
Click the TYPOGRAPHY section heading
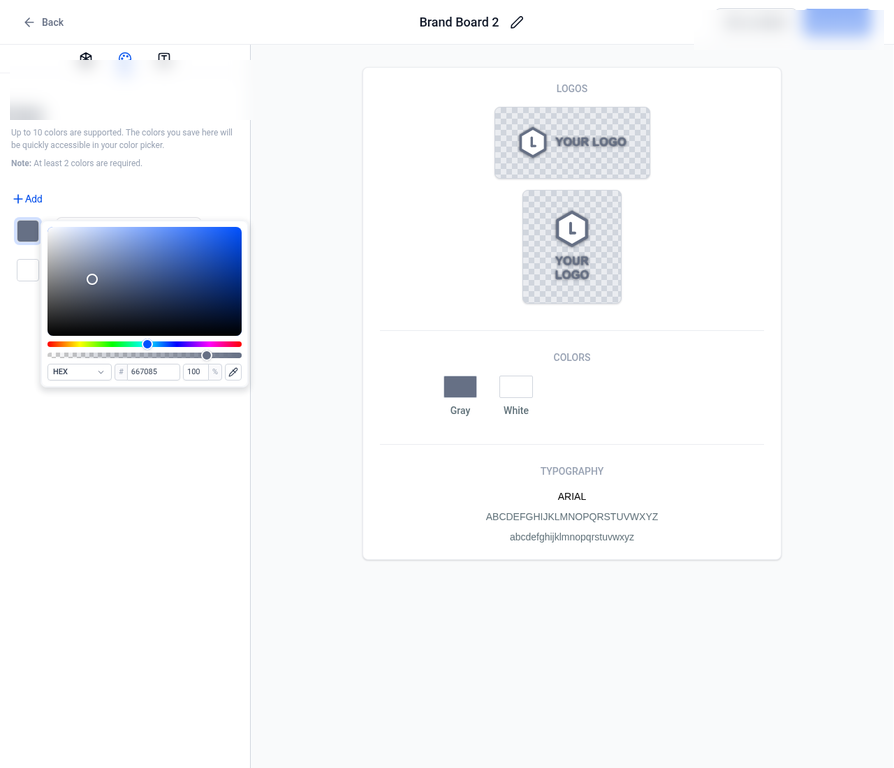tap(572, 471)
